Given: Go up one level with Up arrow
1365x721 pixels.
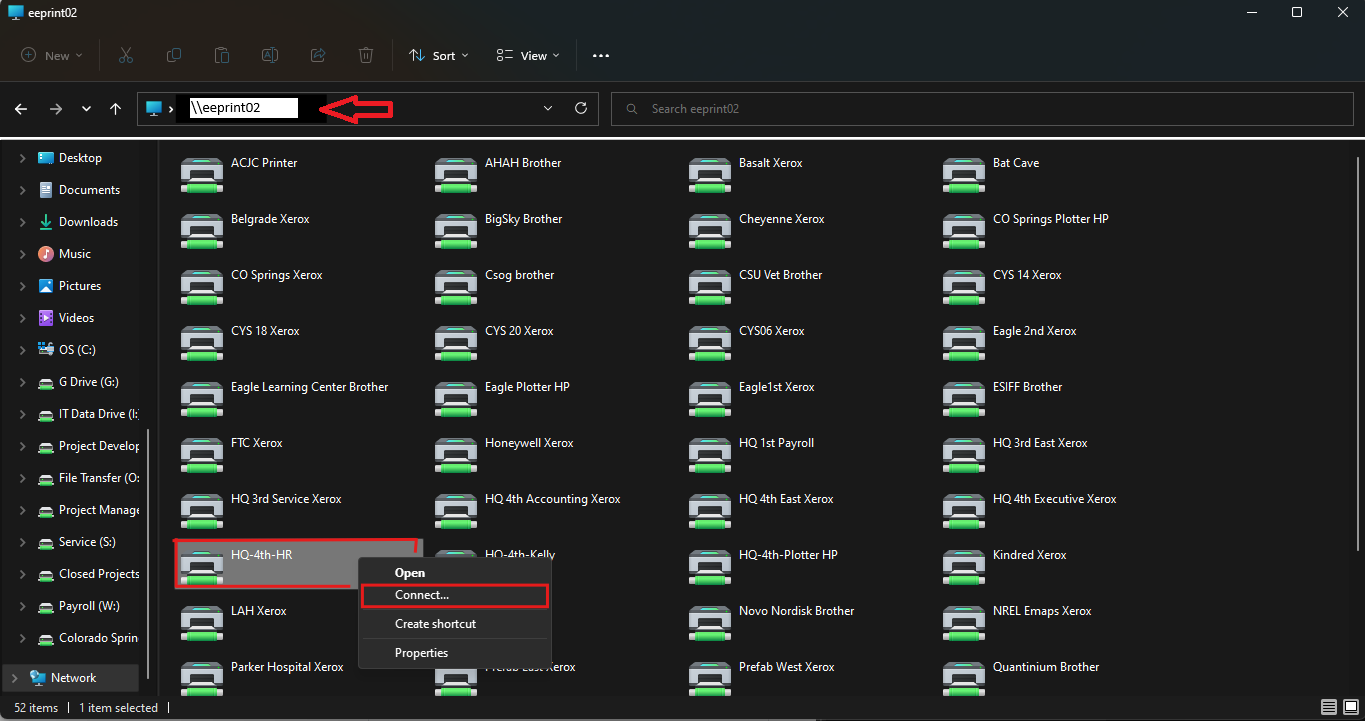Looking at the screenshot, I should (x=116, y=108).
